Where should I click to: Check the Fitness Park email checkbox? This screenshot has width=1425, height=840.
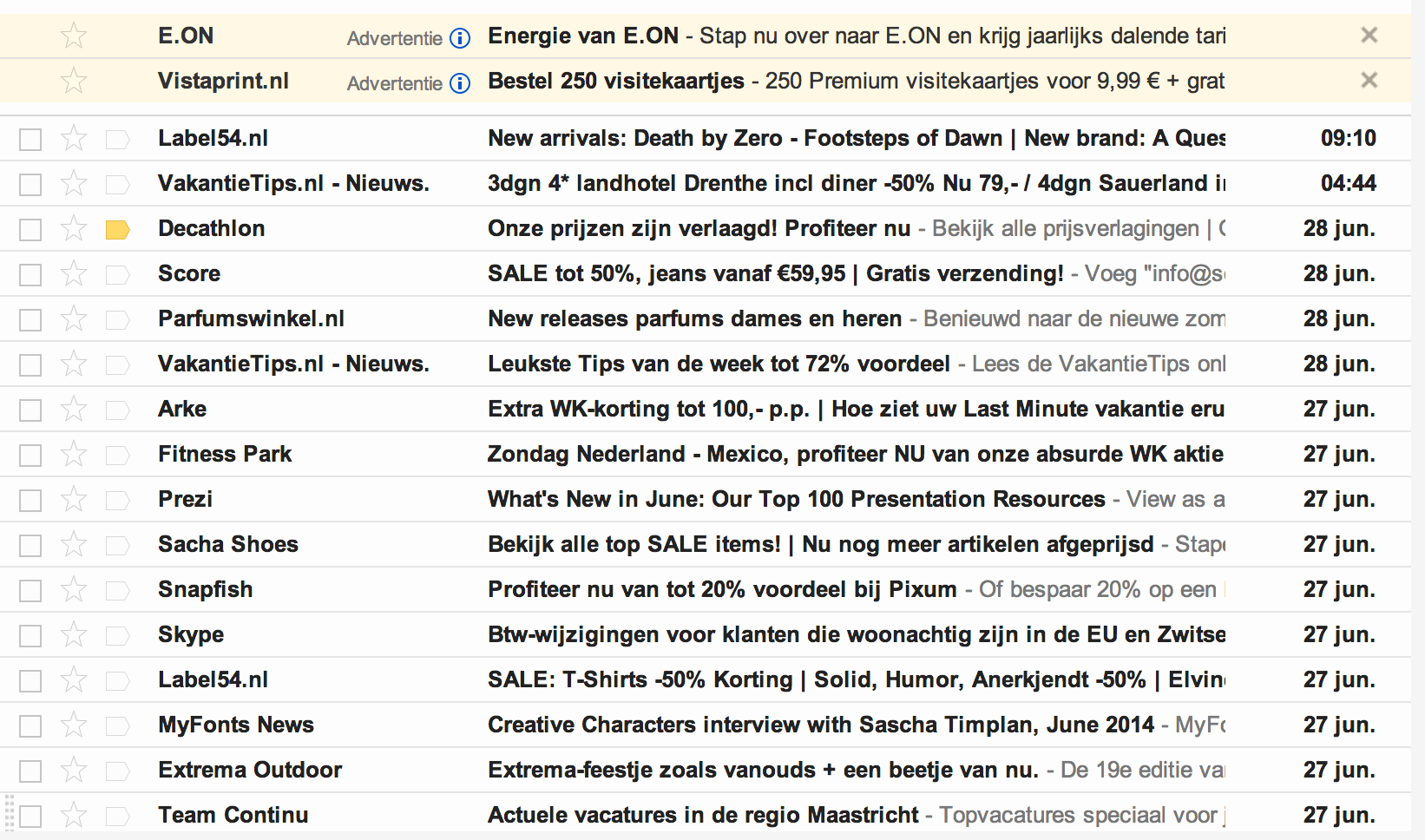click(x=30, y=456)
